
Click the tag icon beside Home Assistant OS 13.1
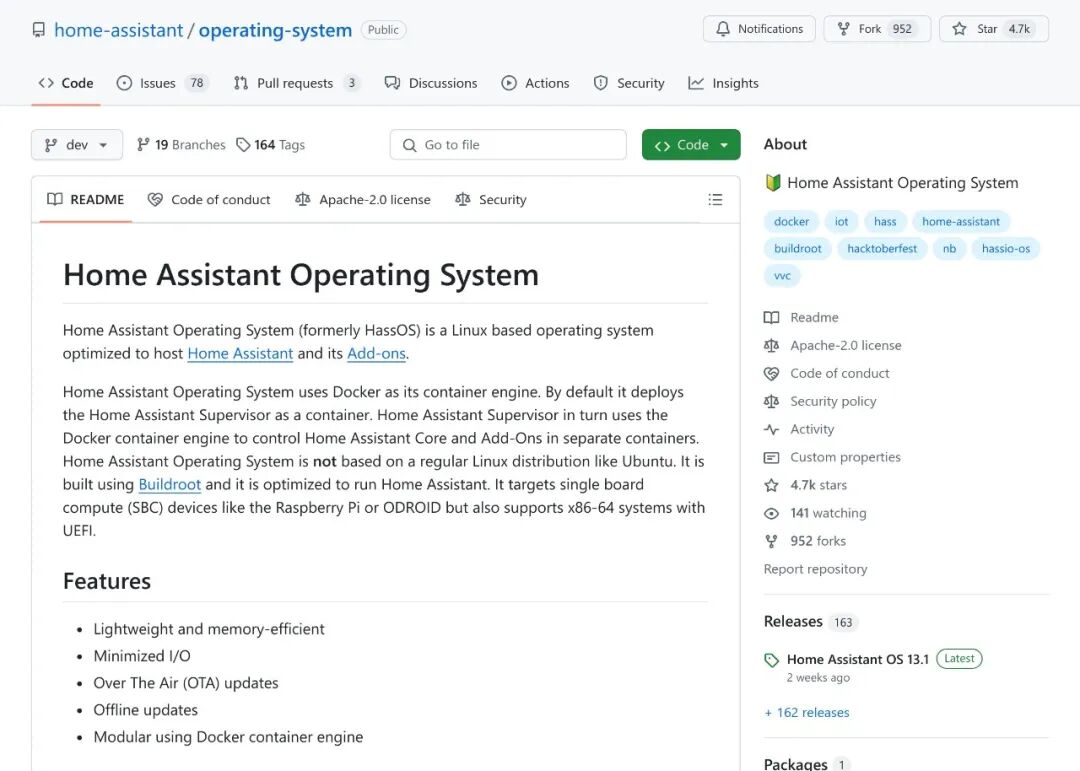[x=771, y=660]
